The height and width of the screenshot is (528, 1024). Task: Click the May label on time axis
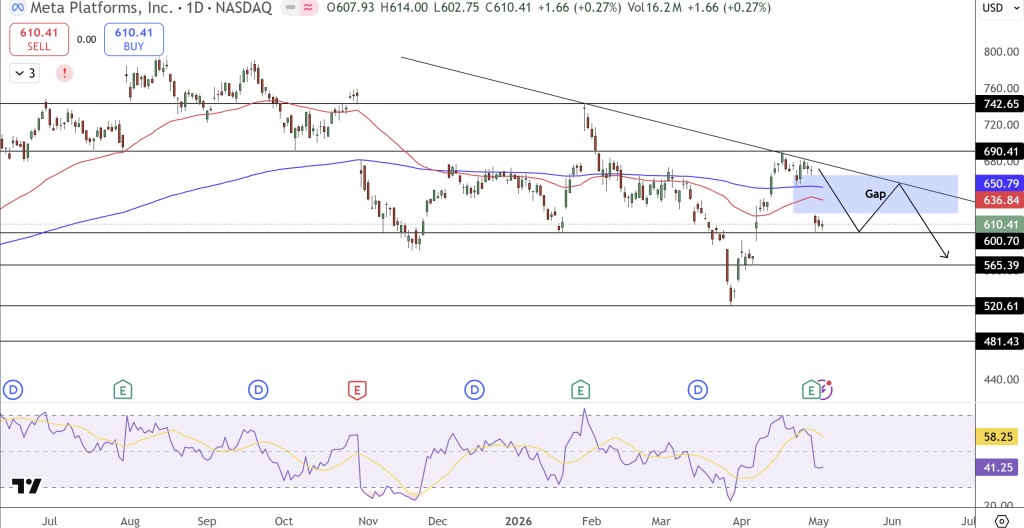tap(818, 521)
